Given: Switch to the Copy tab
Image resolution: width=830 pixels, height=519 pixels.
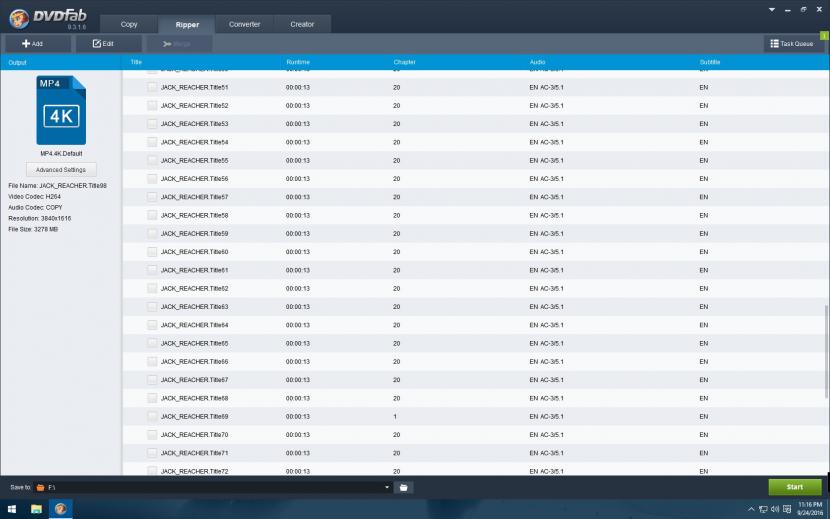Looking at the screenshot, I should [x=129, y=24].
